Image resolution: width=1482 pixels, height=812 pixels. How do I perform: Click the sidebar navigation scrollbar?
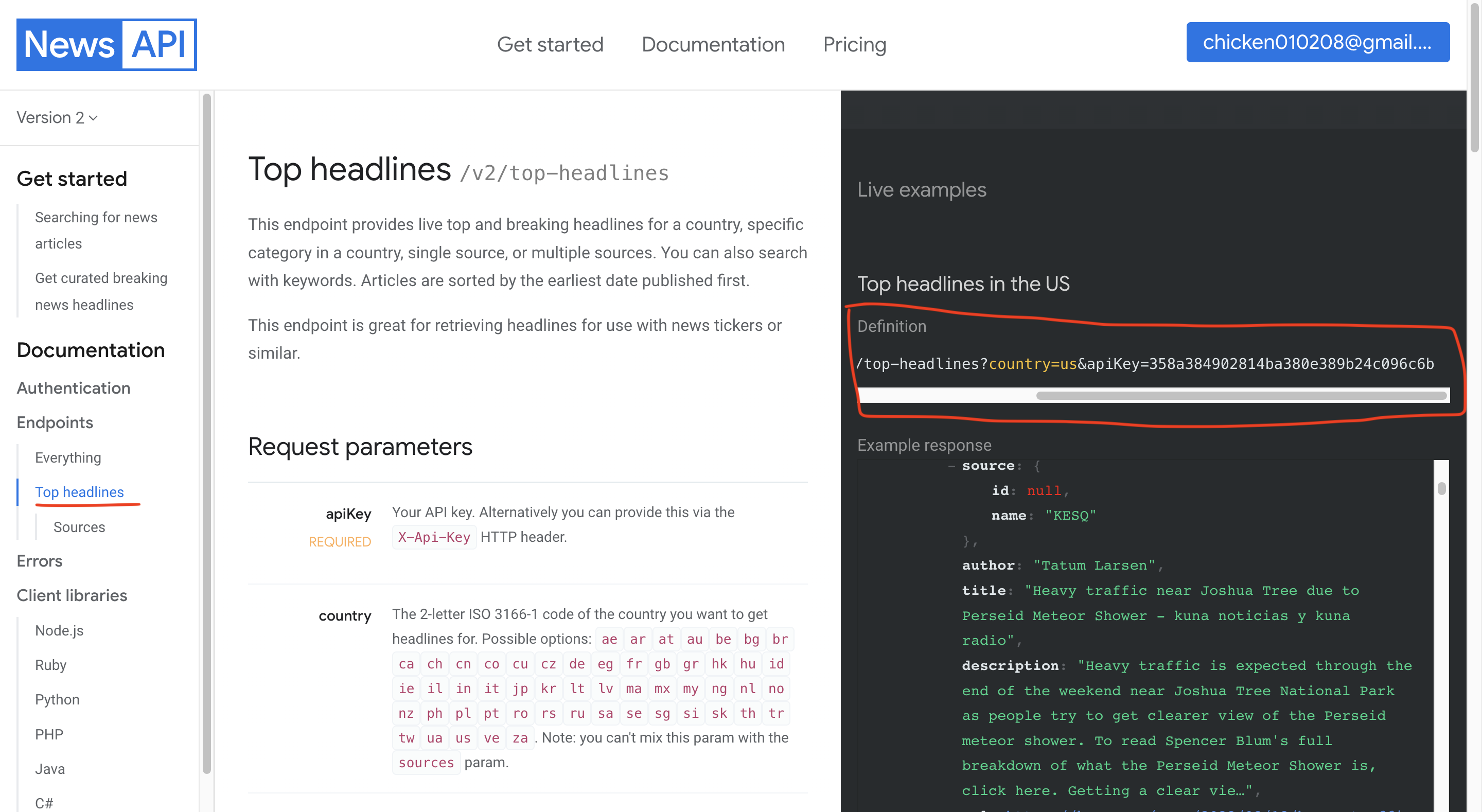coord(206,432)
